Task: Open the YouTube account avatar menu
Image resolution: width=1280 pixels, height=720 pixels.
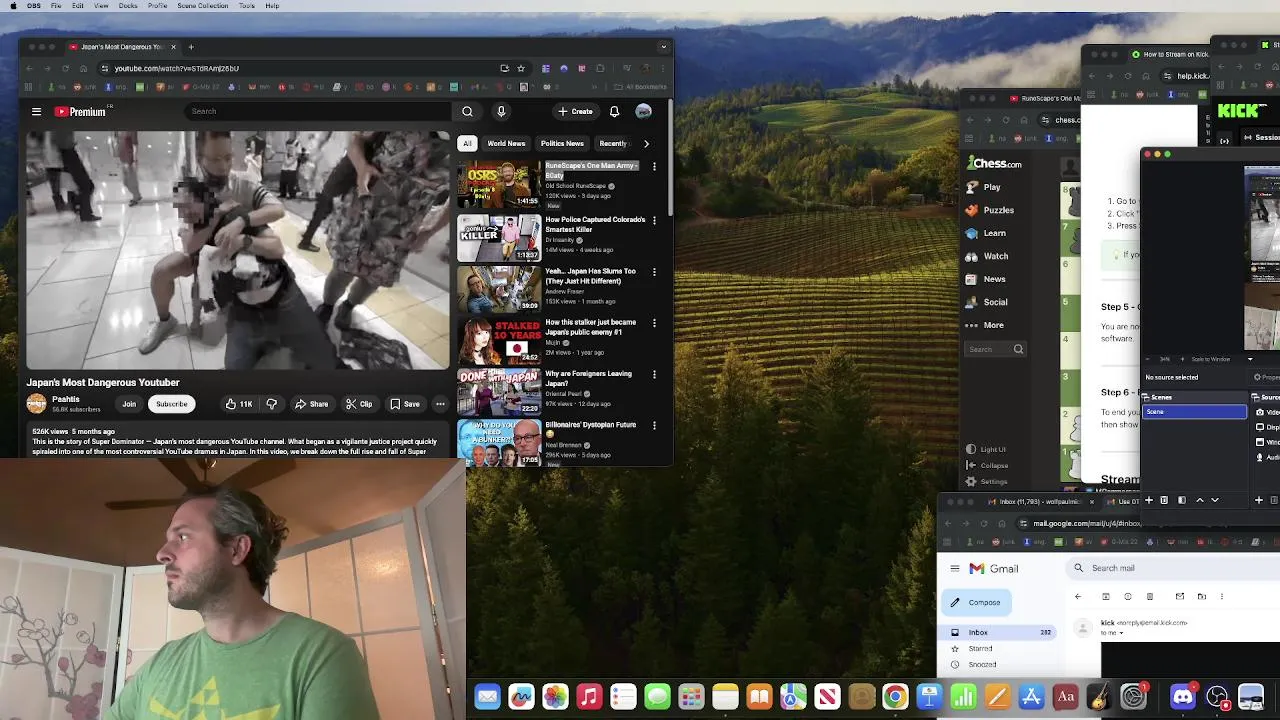Action: [x=644, y=111]
